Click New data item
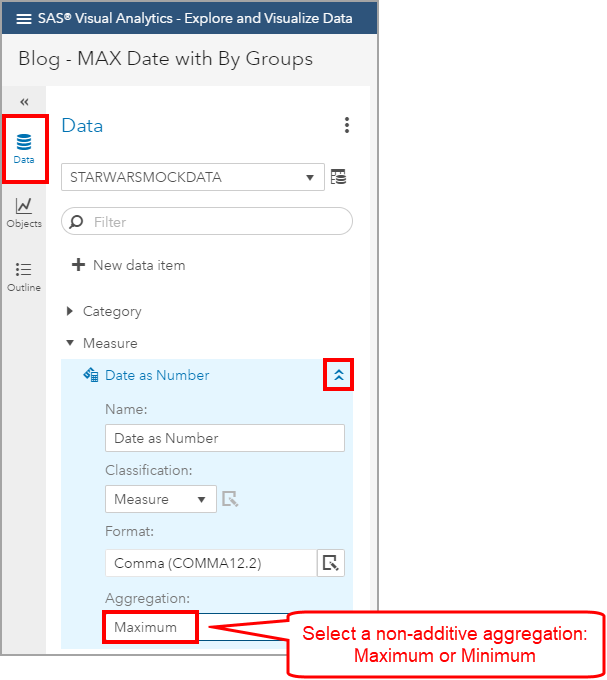 [x=129, y=265]
